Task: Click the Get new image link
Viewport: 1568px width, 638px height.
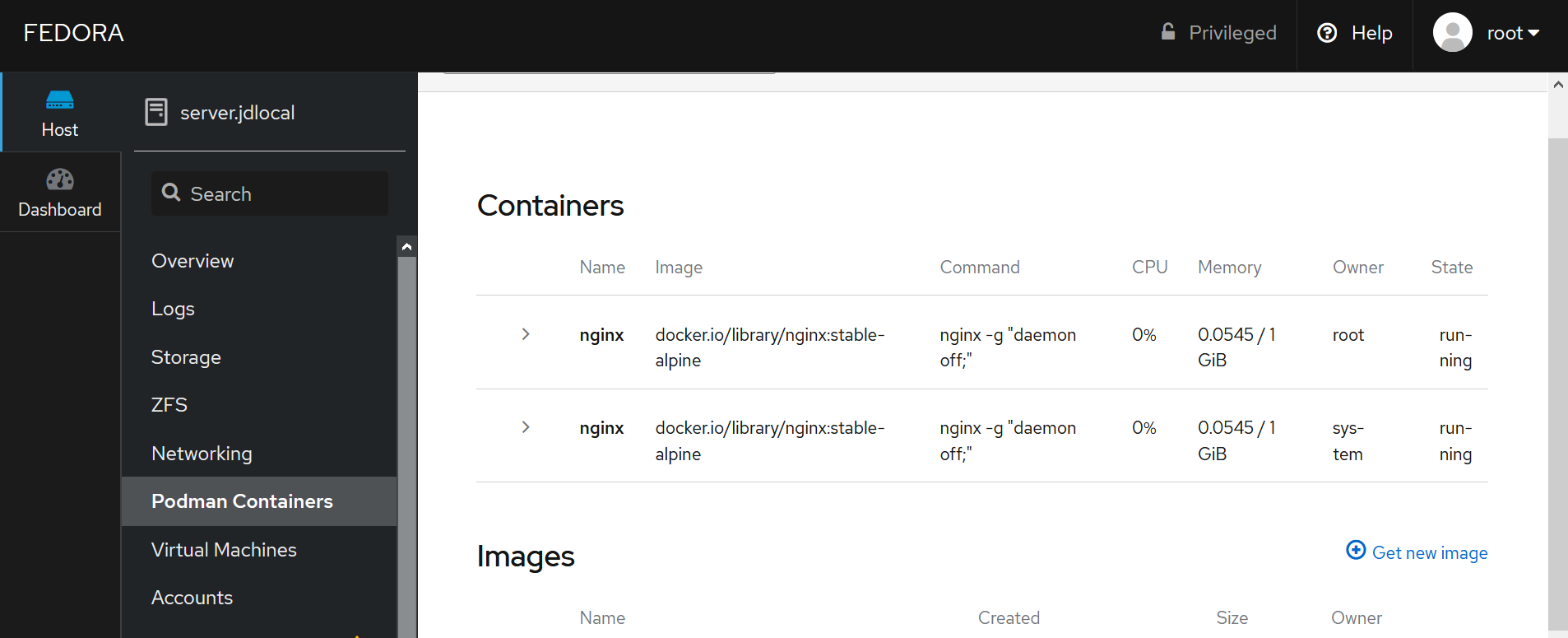Action: pyautogui.click(x=1429, y=552)
